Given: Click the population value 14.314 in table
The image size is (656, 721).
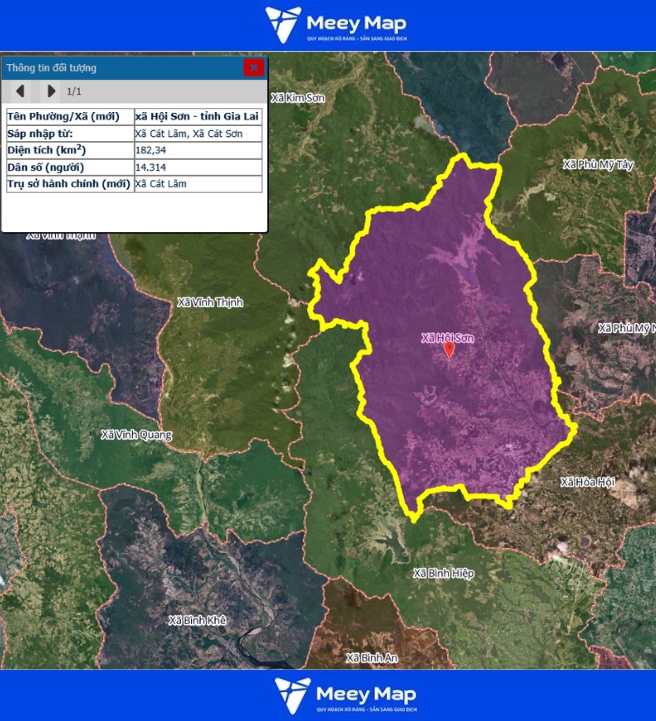Looking at the screenshot, I should coord(150,167).
